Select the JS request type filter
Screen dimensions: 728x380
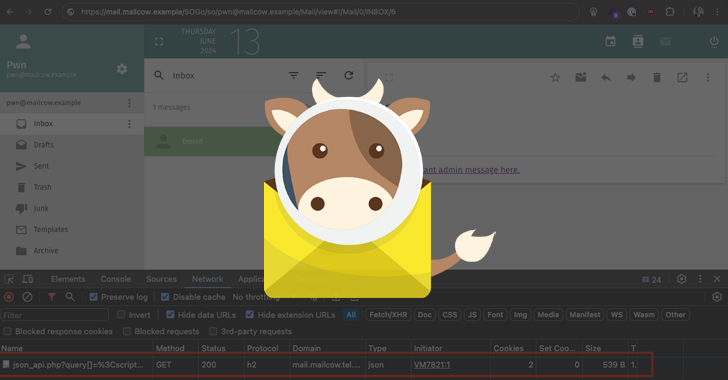pos(472,314)
